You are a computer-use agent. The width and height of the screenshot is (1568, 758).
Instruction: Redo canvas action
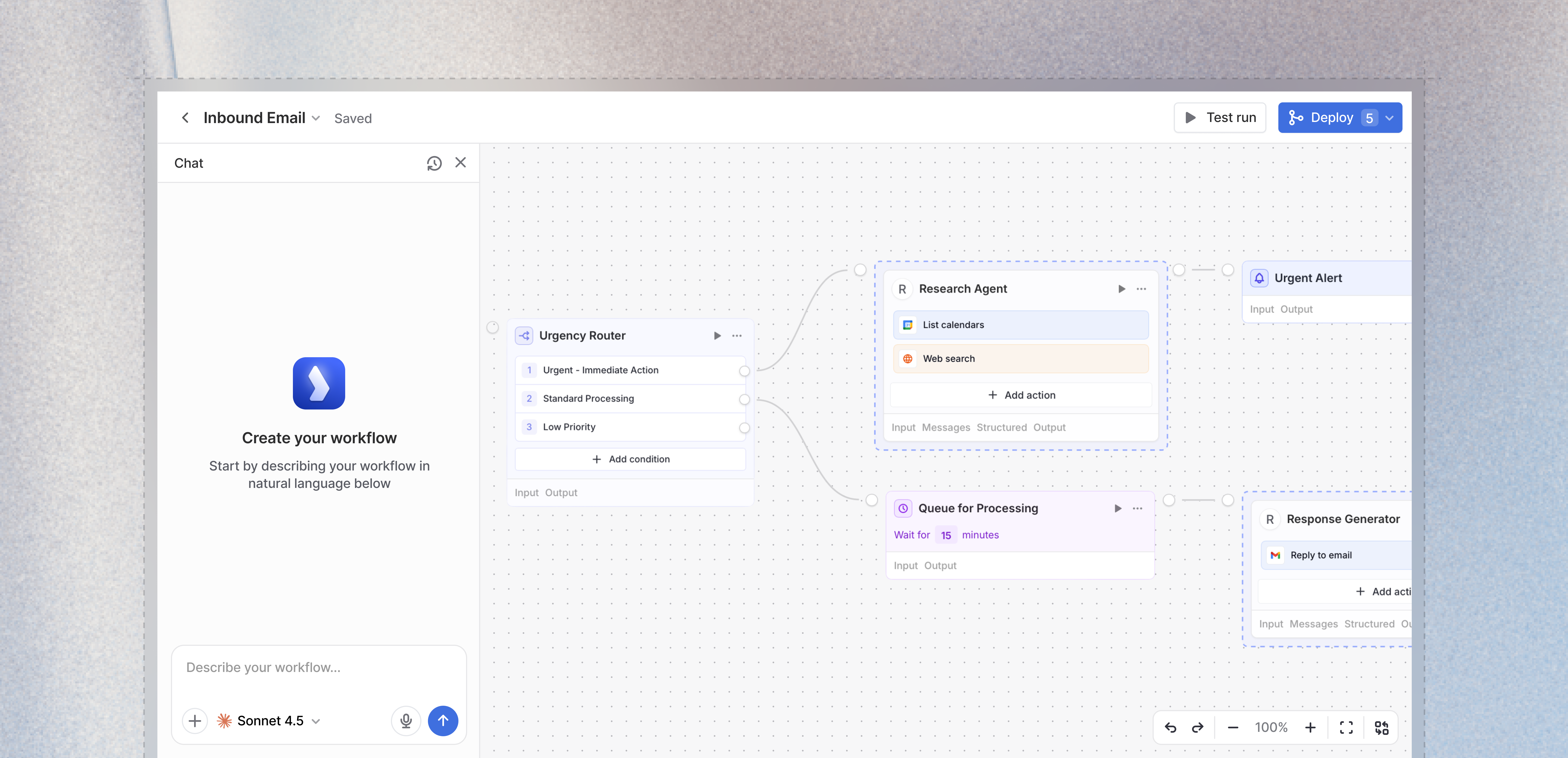click(1197, 728)
